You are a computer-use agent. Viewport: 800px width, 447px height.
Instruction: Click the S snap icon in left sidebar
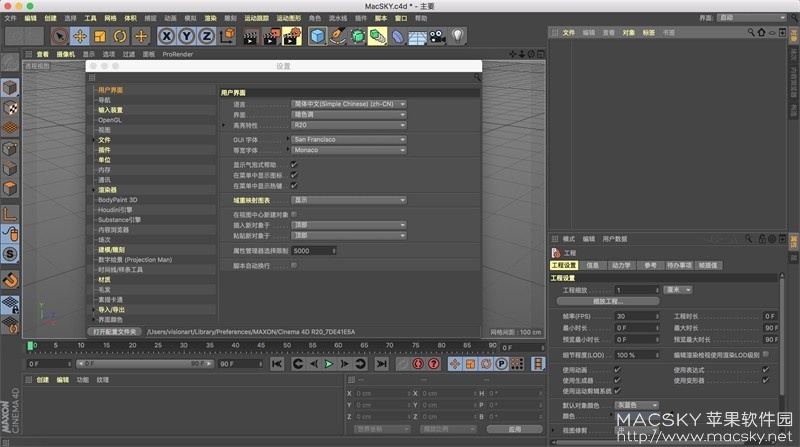tap(10, 254)
